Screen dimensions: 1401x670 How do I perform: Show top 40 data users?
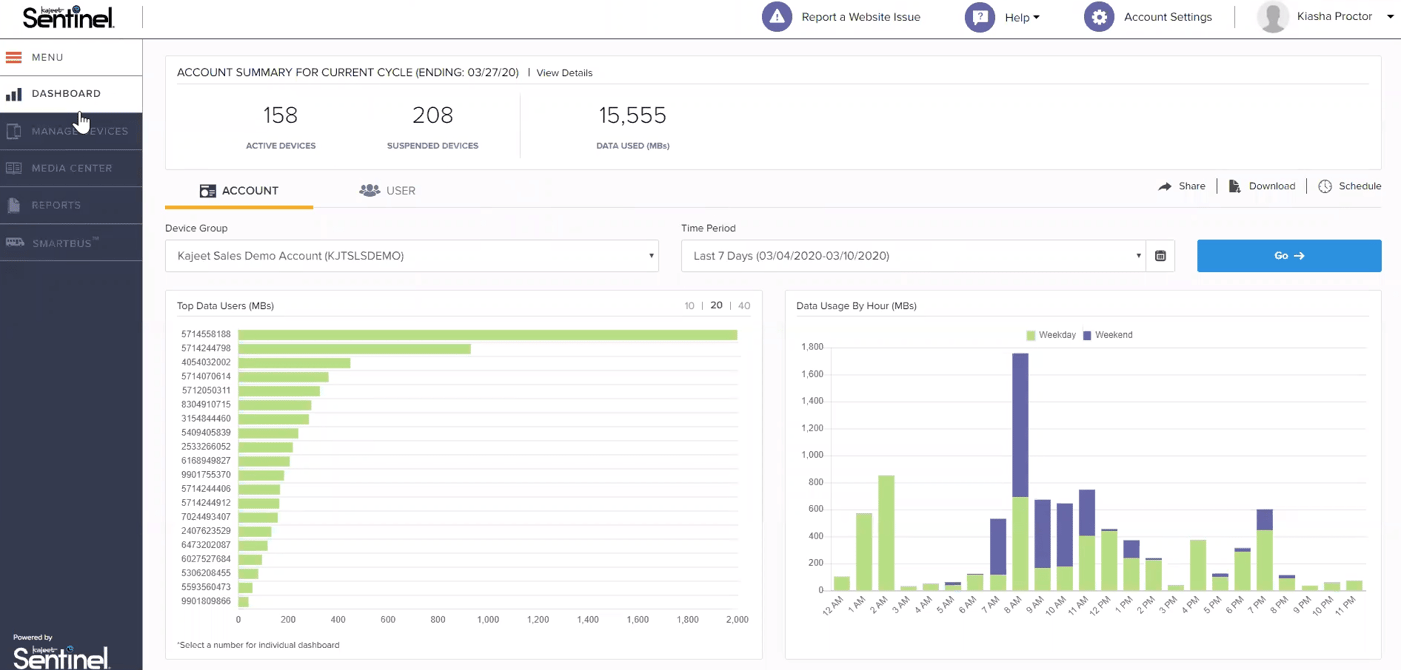pyautogui.click(x=743, y=306)
